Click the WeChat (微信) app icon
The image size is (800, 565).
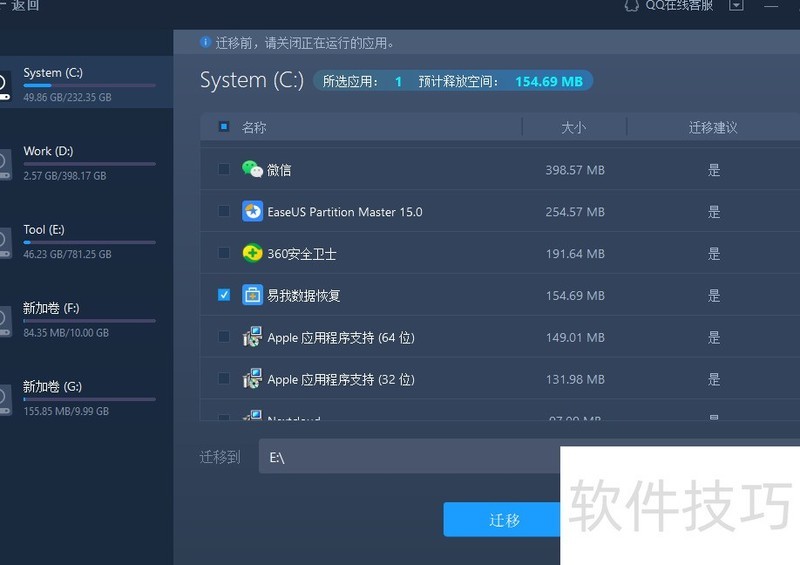pyautogui.click(x=252, y=170)
